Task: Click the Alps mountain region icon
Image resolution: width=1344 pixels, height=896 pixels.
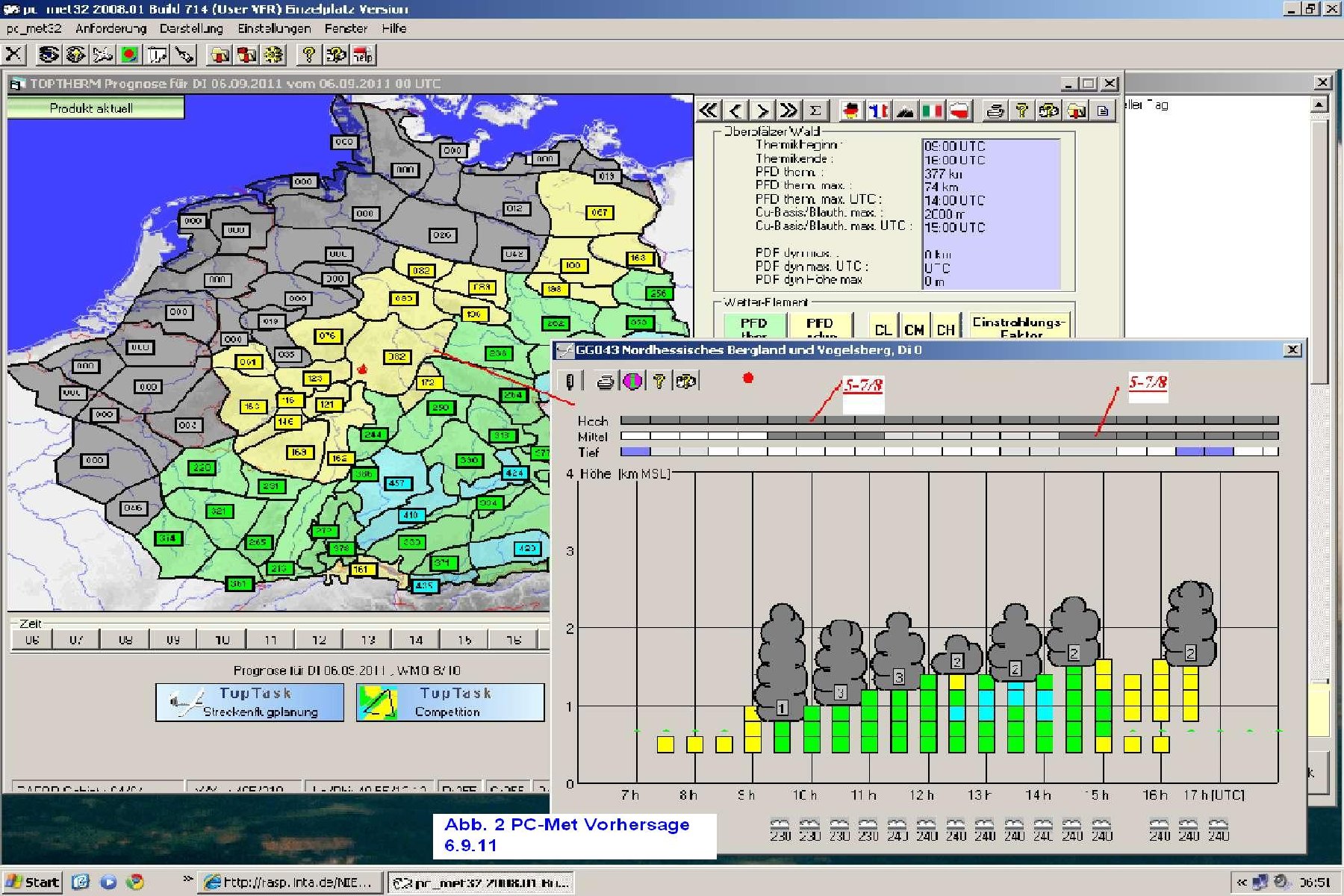Action: [905, 111]
